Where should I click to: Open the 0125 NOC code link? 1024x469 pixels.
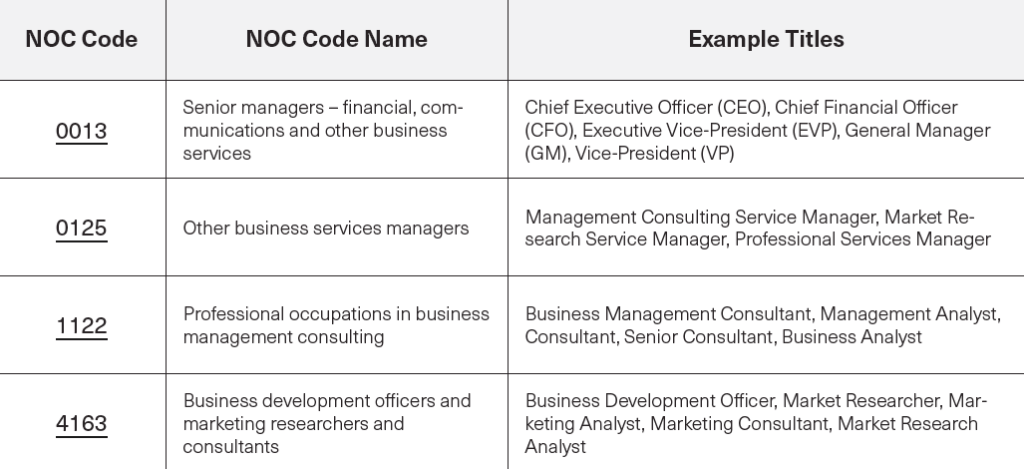coord(81,228)
